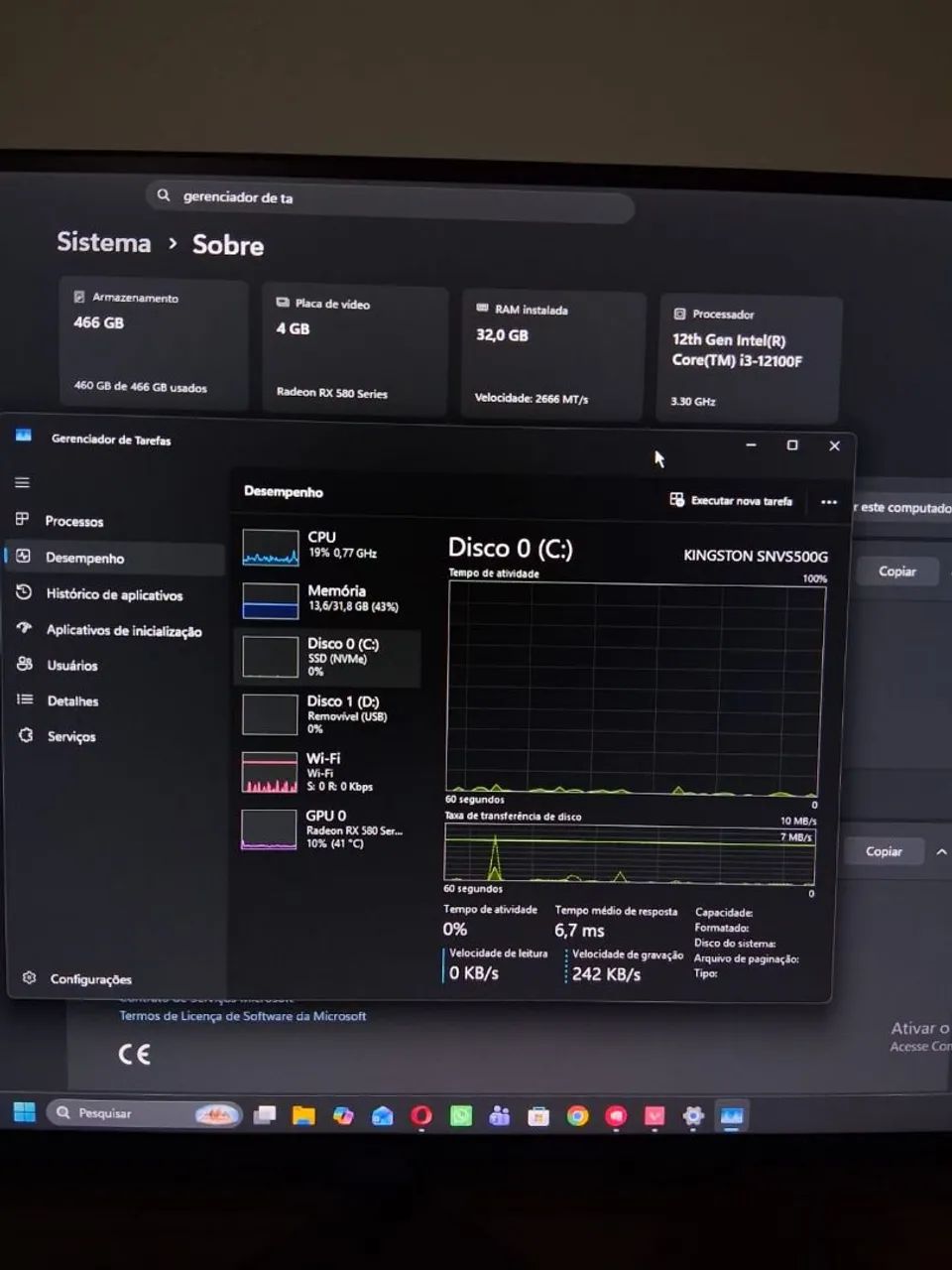The width and height of the screenshot is (952, 1270).
Task: Click Task Manager icon in the taskbar
Action: (732, 1116)
